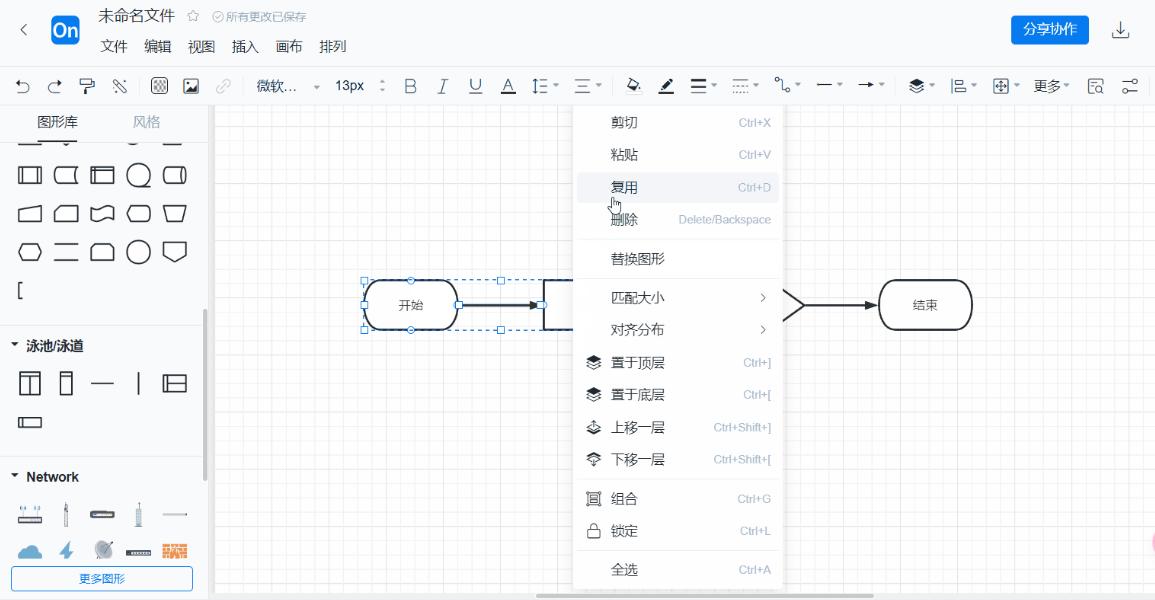Select the format painter tool
Viewport: 1155px width, 600px height.
pyautogui.click(x=87, y=86)
